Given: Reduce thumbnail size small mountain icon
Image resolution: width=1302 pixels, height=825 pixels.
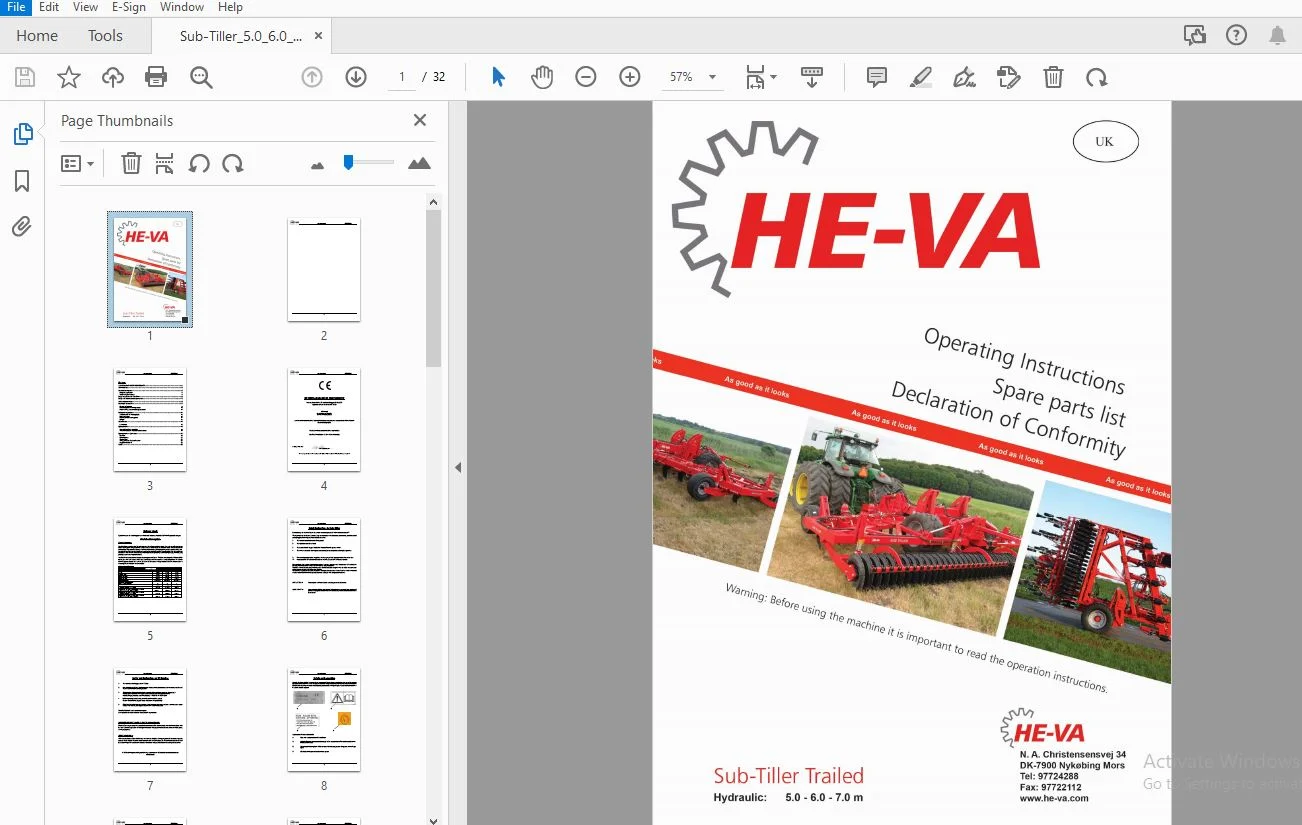Looking at the screenshot, I should pyautogui.click(x=318, y=165).
